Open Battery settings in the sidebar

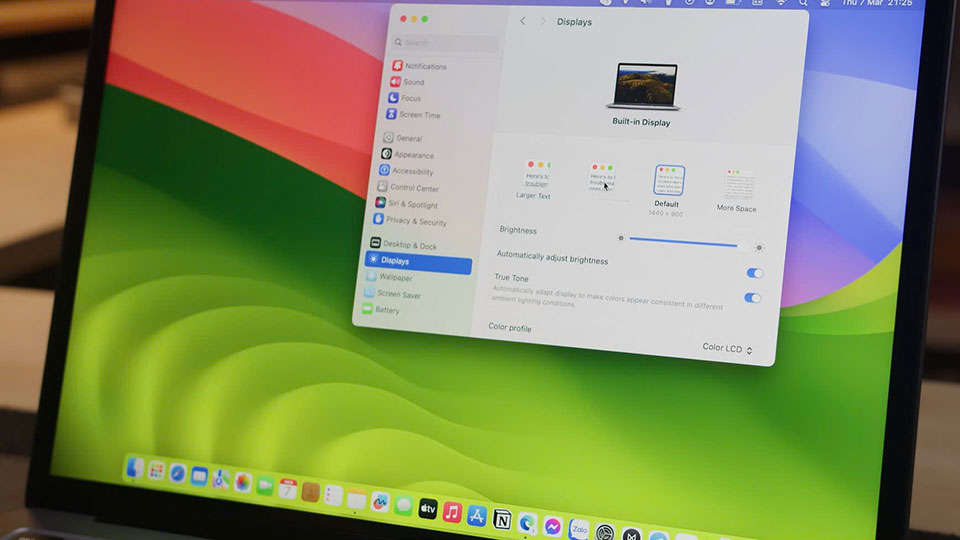pos(381,310)
